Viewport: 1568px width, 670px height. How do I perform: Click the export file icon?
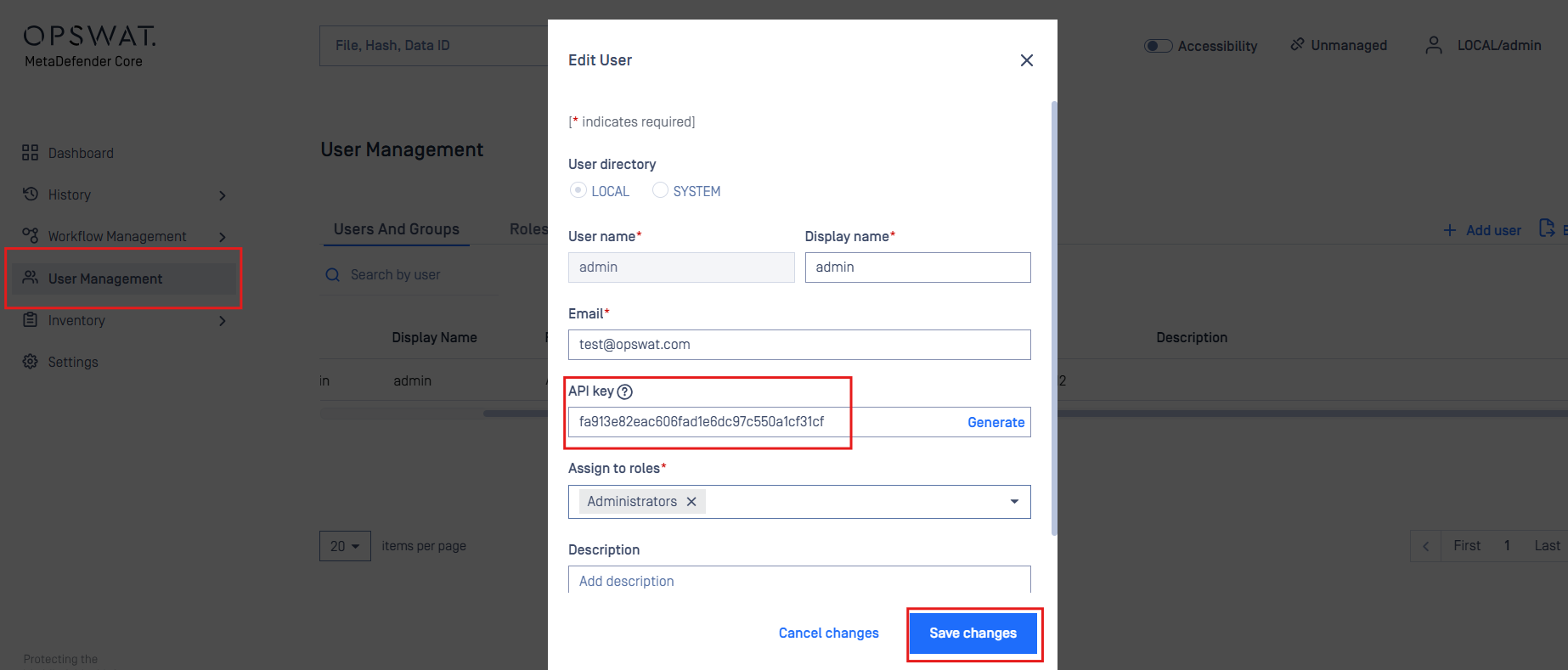point(1547,228)
